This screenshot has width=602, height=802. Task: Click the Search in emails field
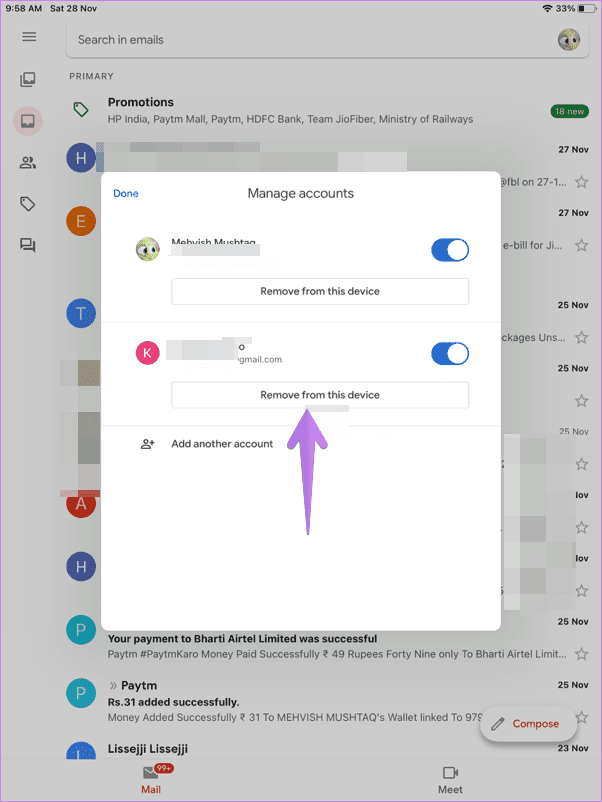pyautogui.click(x=327, y=40)
